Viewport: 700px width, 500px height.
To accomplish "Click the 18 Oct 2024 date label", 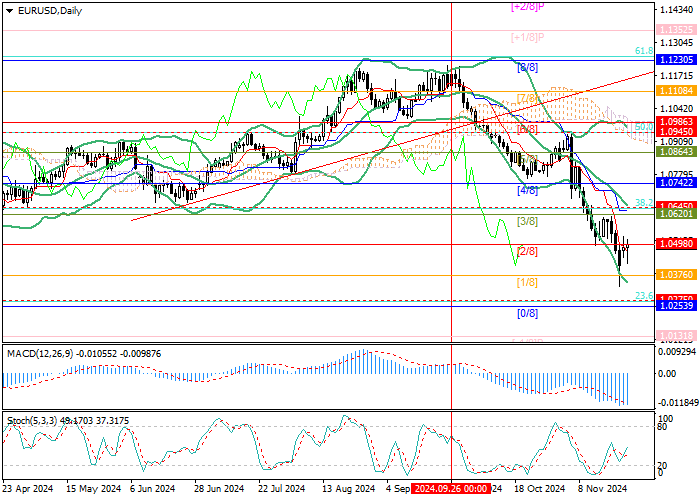I will (539, 489).
